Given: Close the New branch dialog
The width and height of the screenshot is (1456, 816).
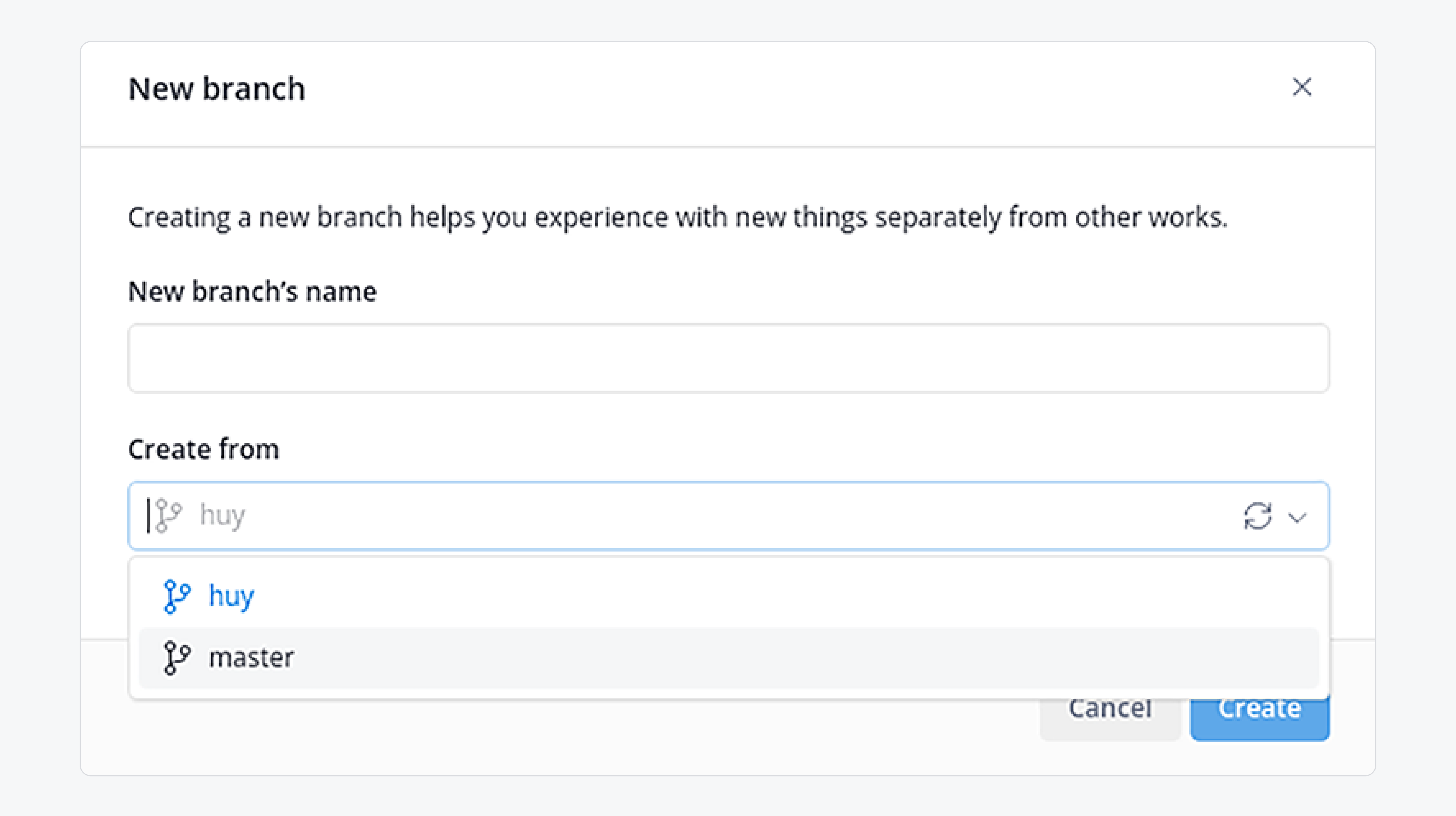Looking at the screenshot, I should tap(1302, 87).
